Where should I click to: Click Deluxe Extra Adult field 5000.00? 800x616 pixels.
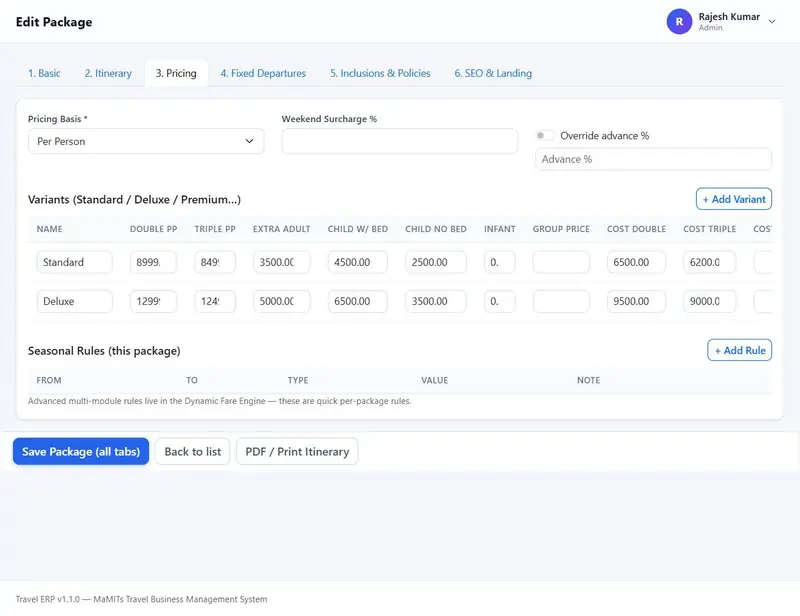tap(282, 302)
